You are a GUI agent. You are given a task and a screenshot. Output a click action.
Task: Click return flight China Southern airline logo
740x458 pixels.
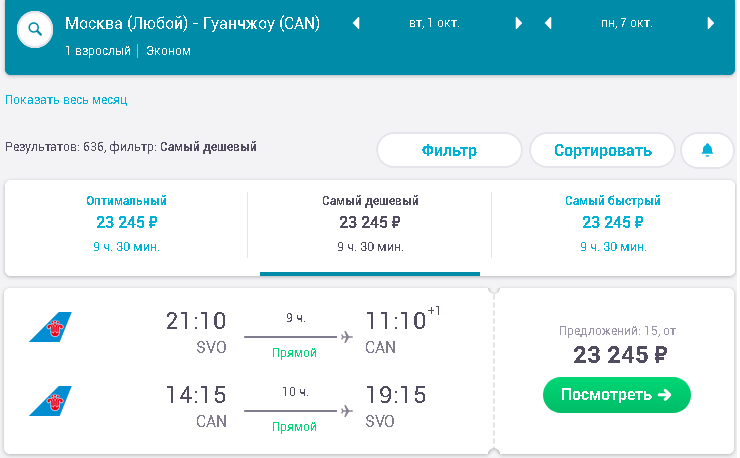pos(50,401)
